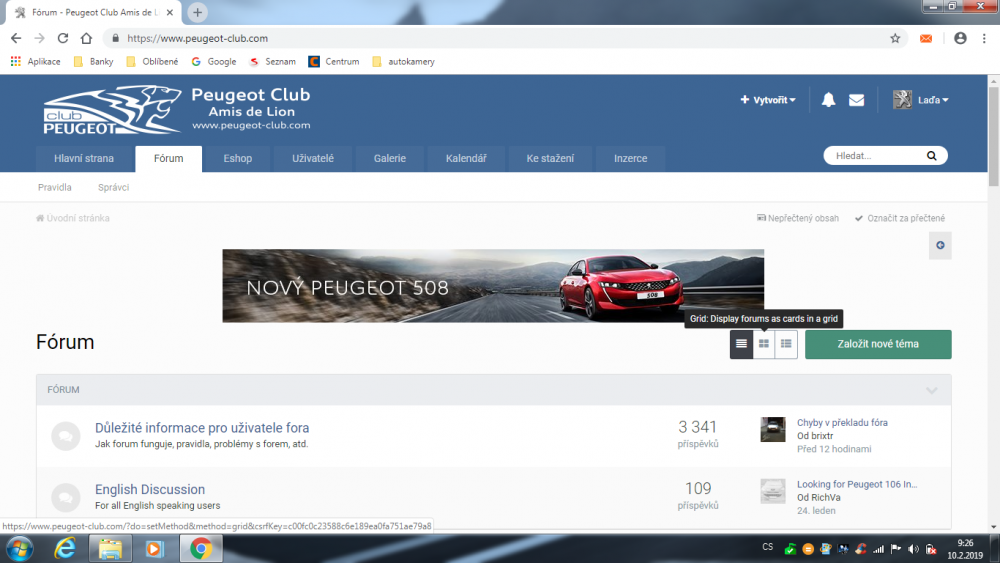Go back with browser back arrow
Image resolution: width=1000 pixels, height=563 pixels.
[x=16, y=38]
